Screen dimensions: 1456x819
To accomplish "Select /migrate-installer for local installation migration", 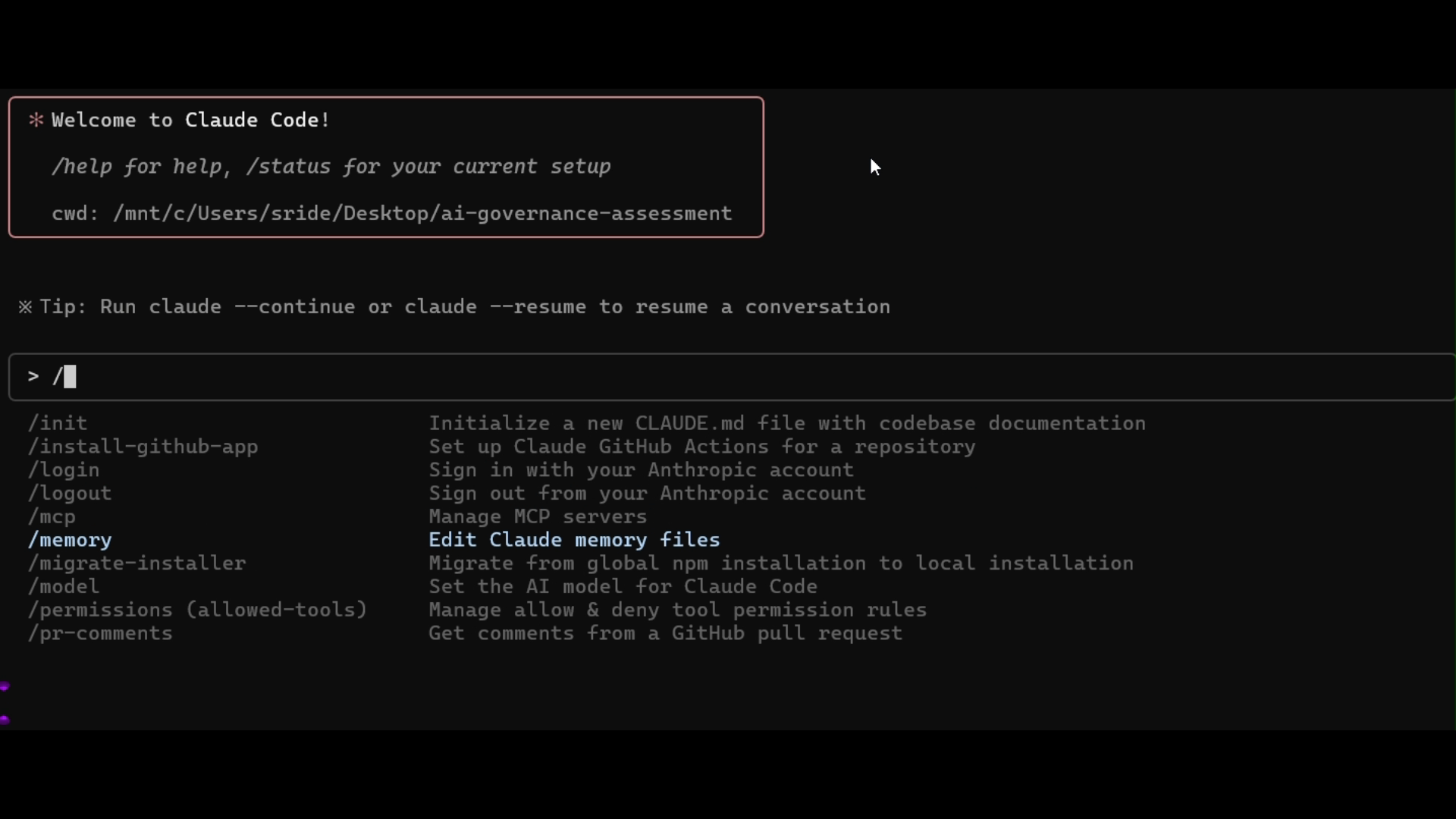I will (x=137, y=563).
